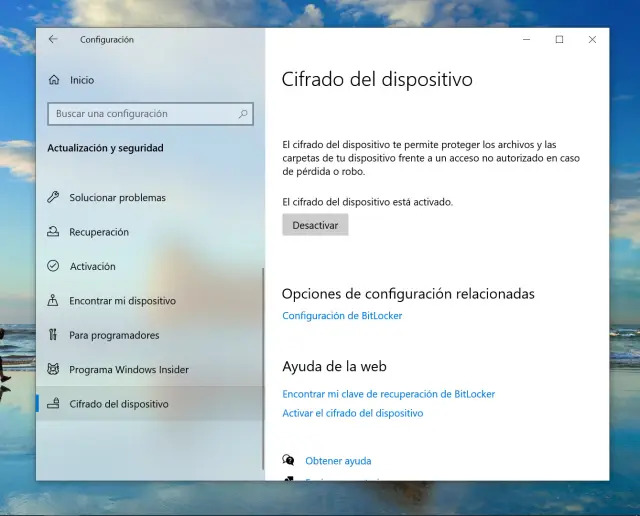Click the Obtener ayuda chat icon
This screenshot has height=516, width=640.
click(x=289, y=461)
